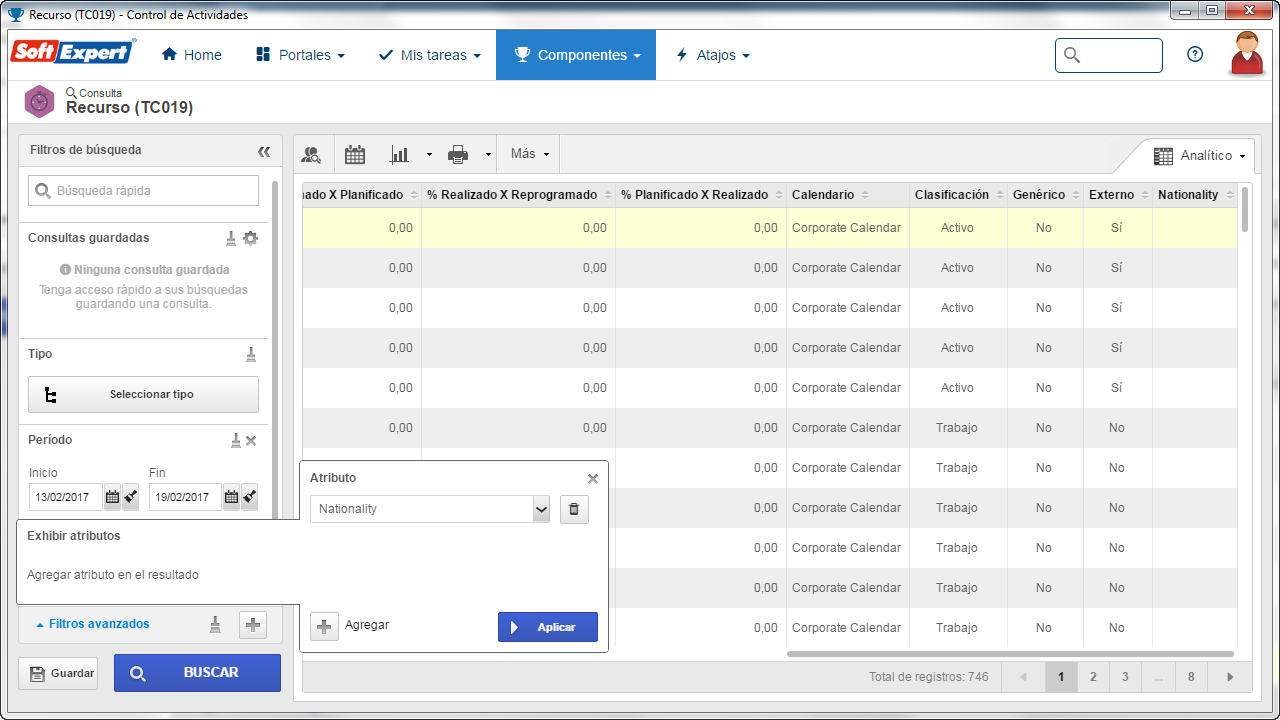Open the Mis tareas menu
Screen dimensions: 1280x720
point(429,55)
